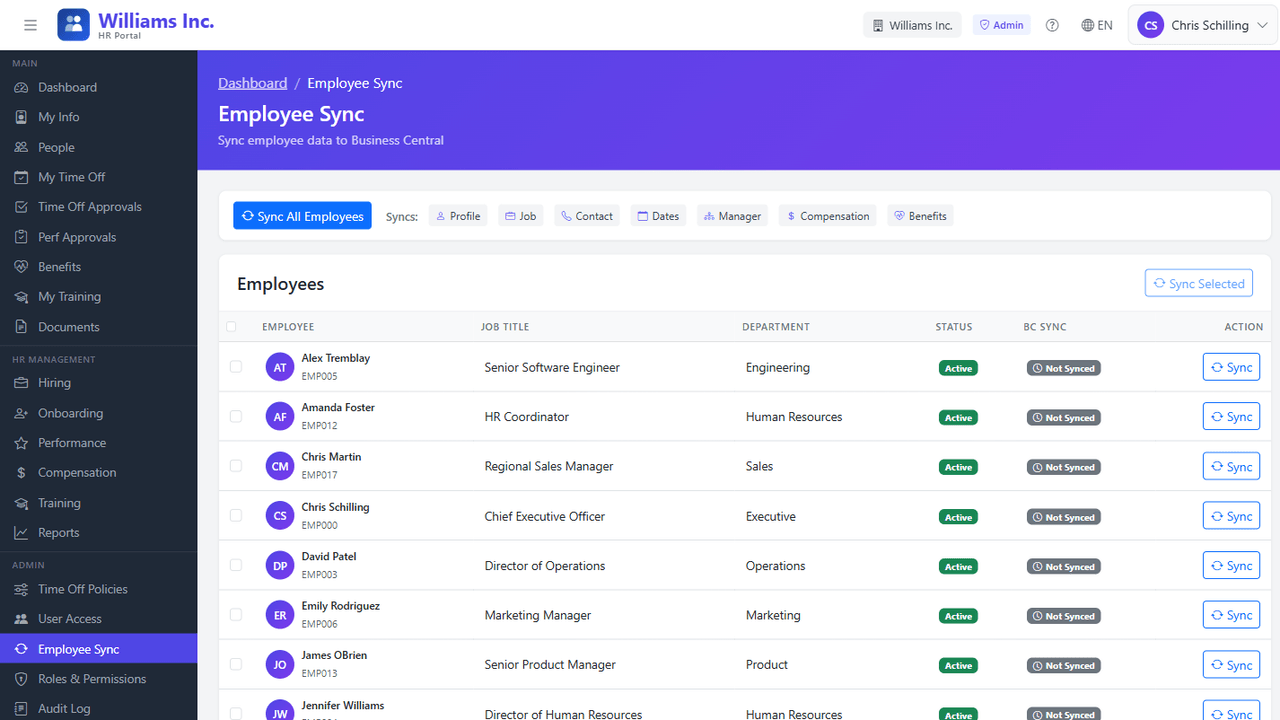
Task: Click the globe EN language selector
Action: pos(1097,25)
